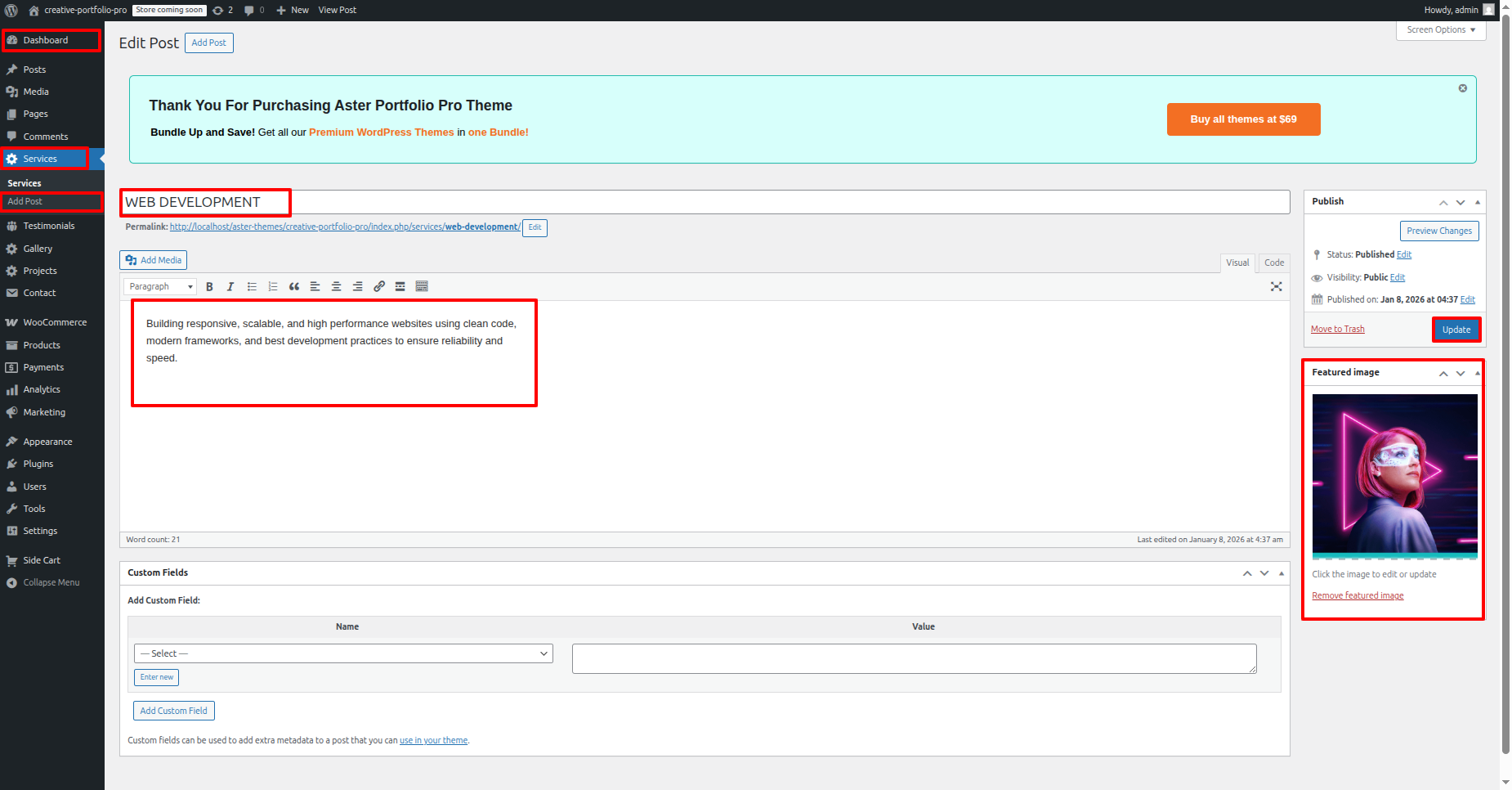Switch to the Code editor tab

[x=1273, y=263]
